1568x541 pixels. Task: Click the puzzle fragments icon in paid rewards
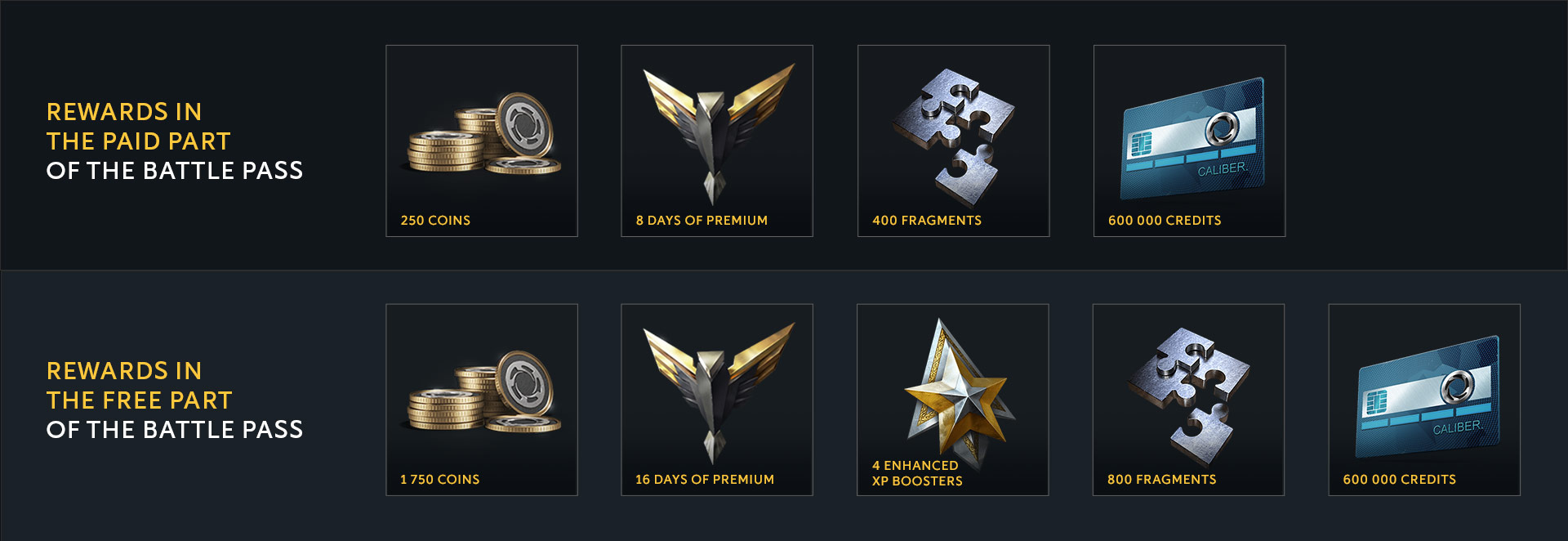954,131
